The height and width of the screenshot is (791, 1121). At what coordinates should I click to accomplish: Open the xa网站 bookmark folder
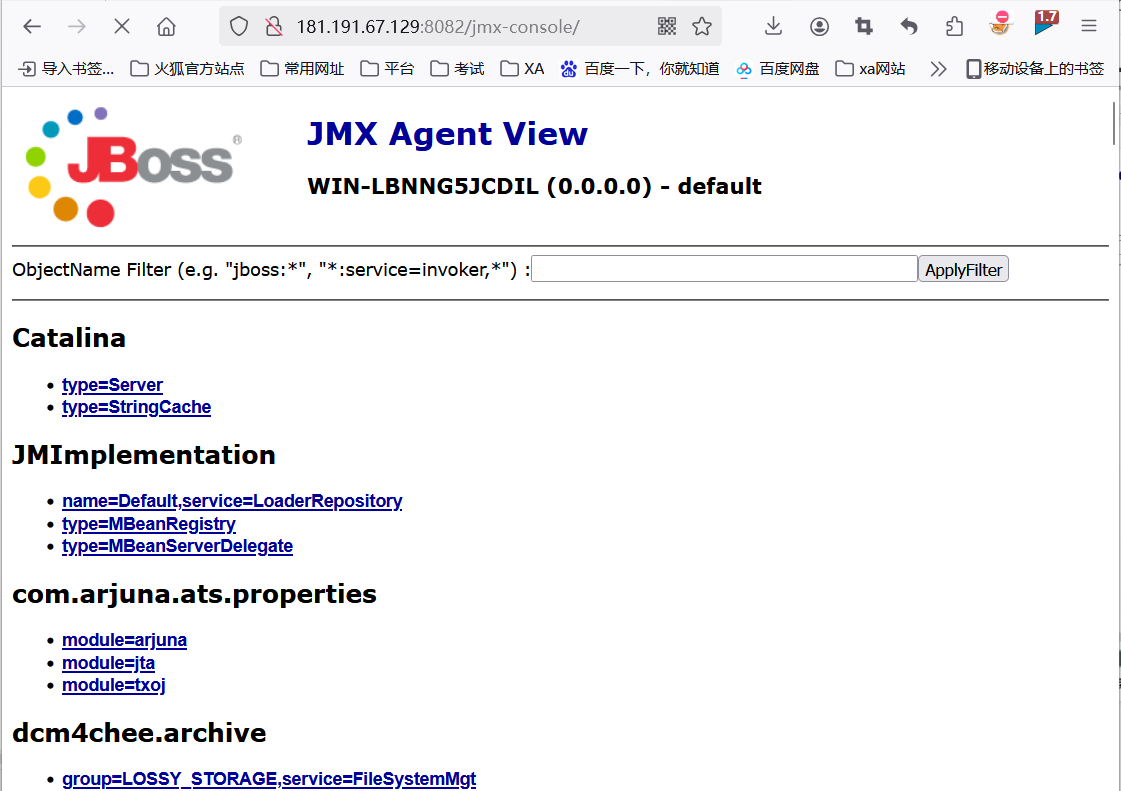[x=871, y=69]
